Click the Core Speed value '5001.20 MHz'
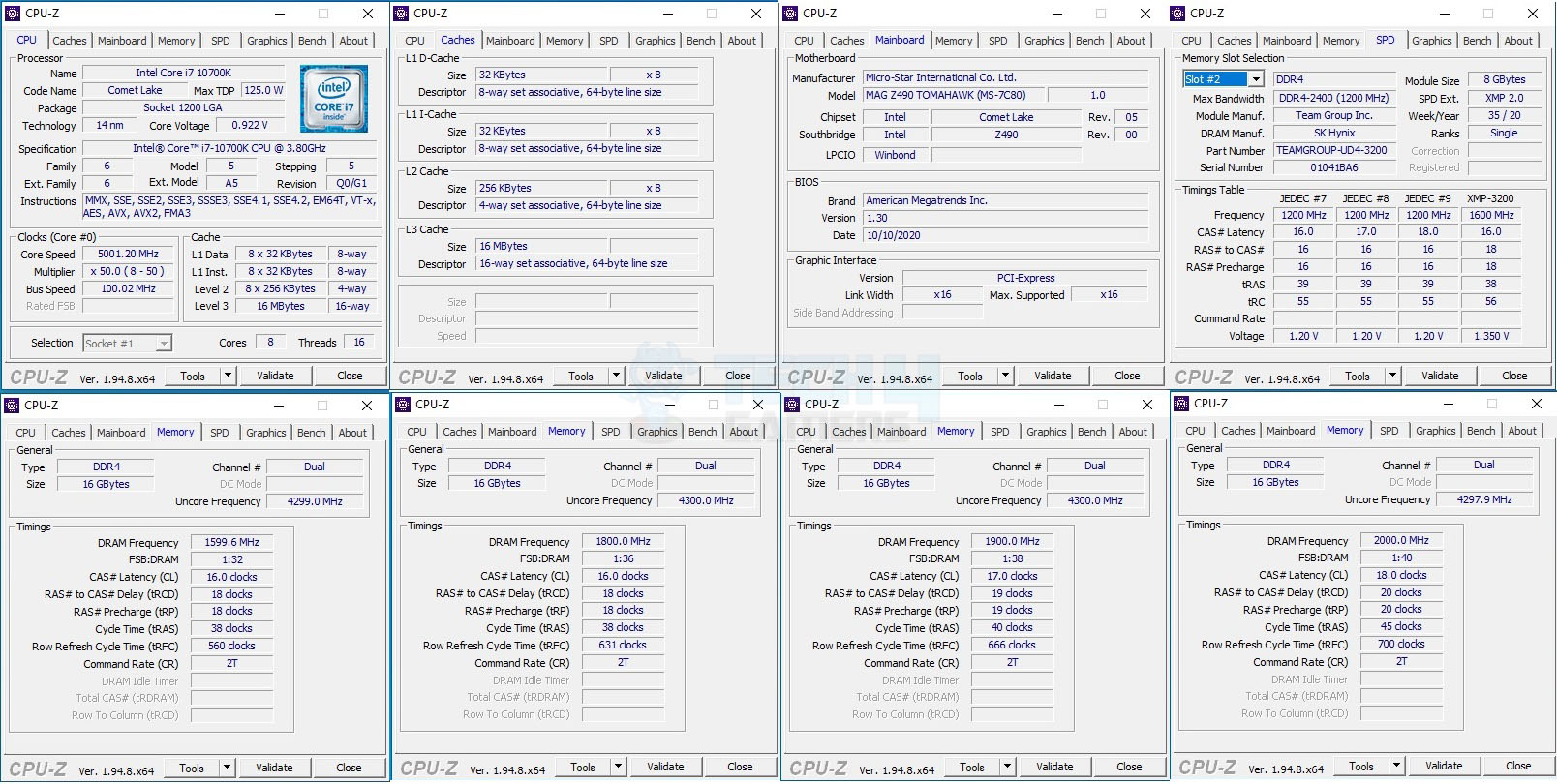1557x784 pixels. coord(129,255)
